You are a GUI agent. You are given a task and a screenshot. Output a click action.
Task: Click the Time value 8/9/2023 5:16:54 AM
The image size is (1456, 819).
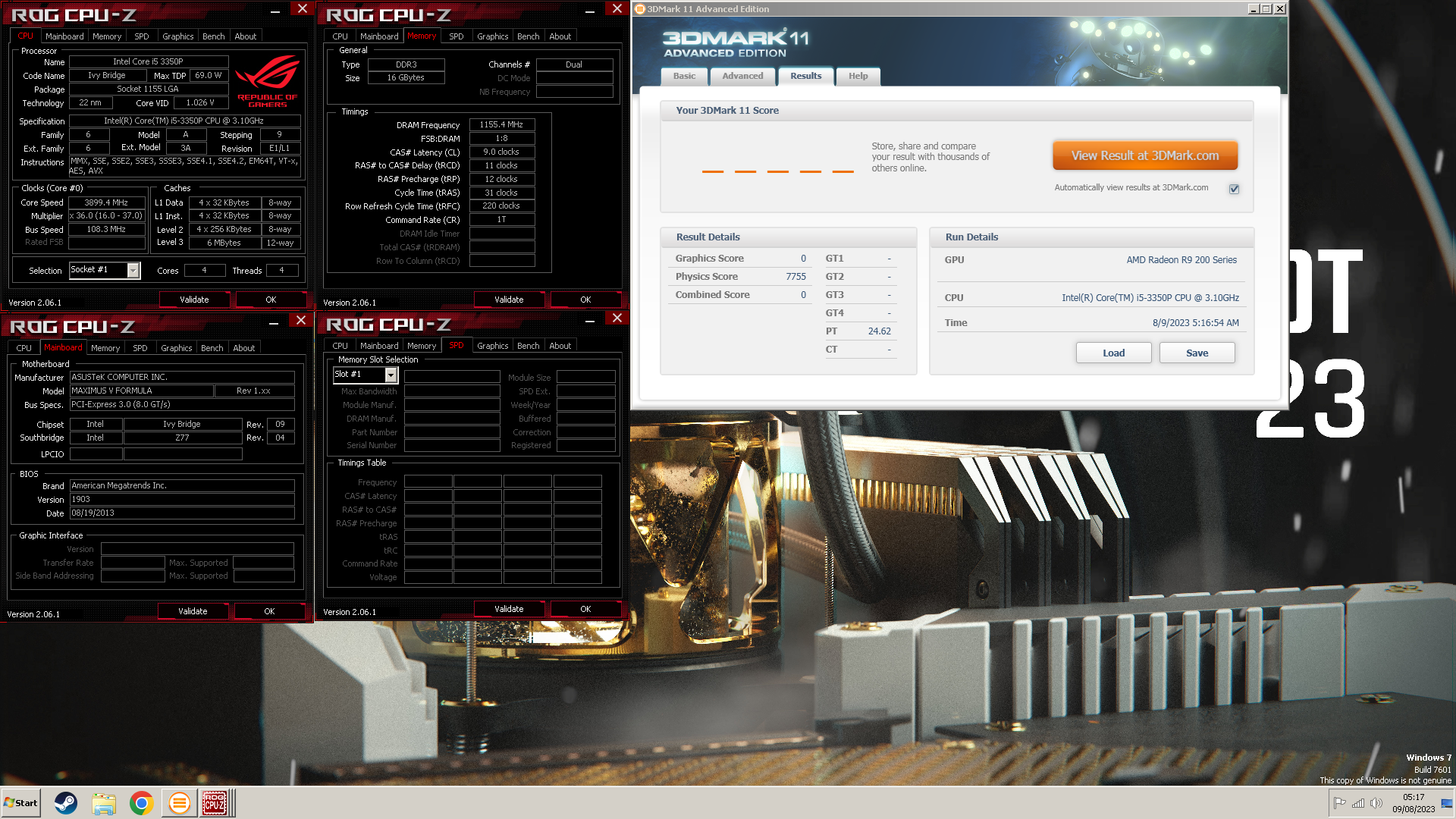tap(1195, 323)
